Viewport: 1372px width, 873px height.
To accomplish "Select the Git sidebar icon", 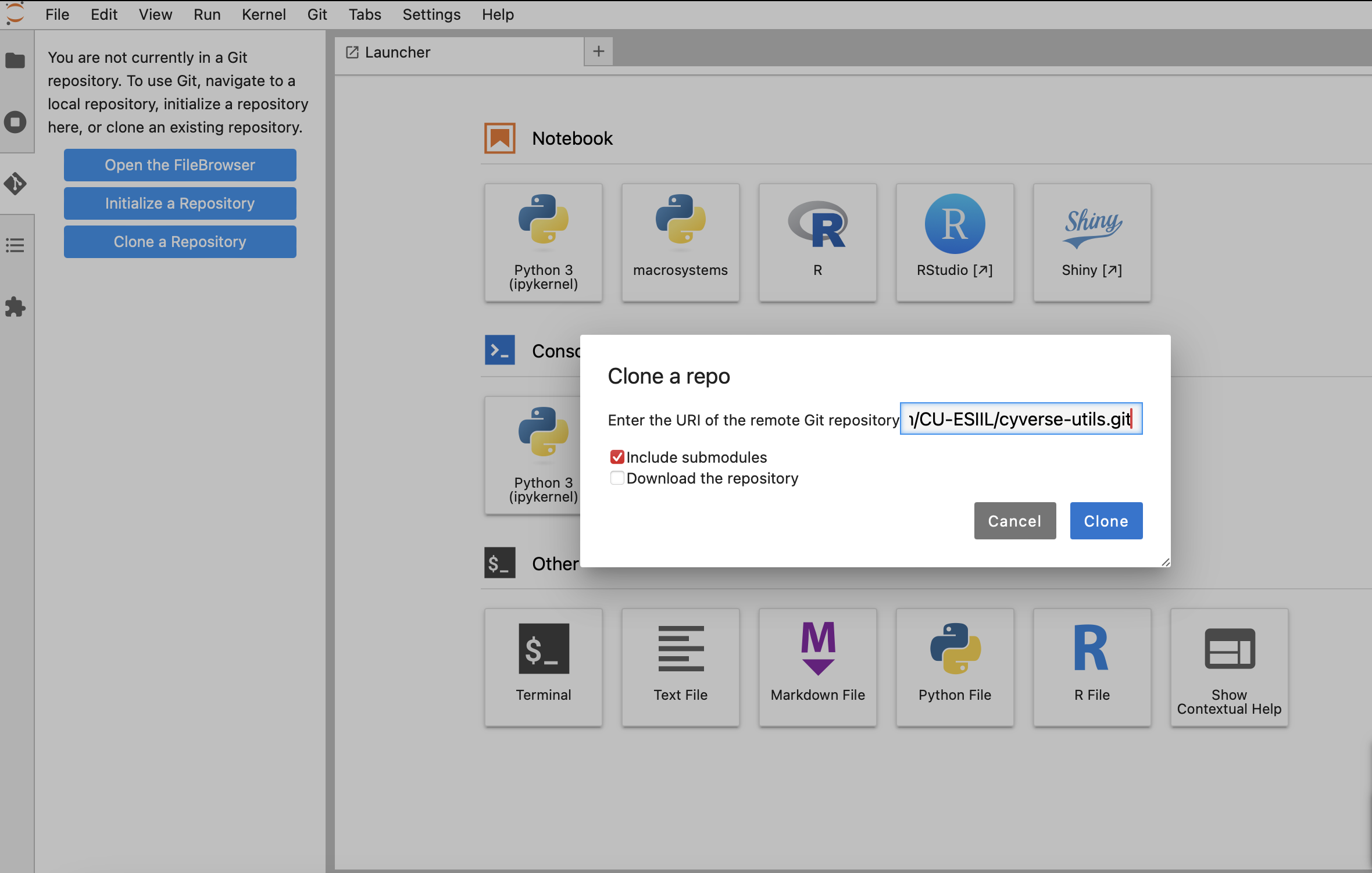I will (15, 184).
